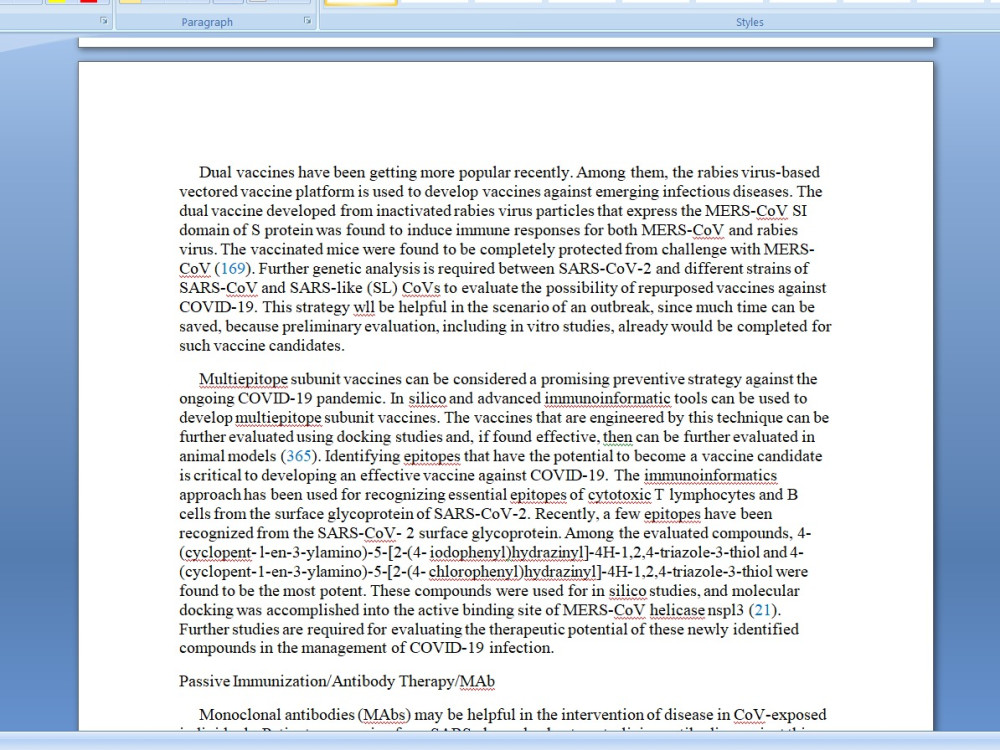The image size is (1000, 750).
Task: Follow the citation link 169
Action: [x=232, y=268]
